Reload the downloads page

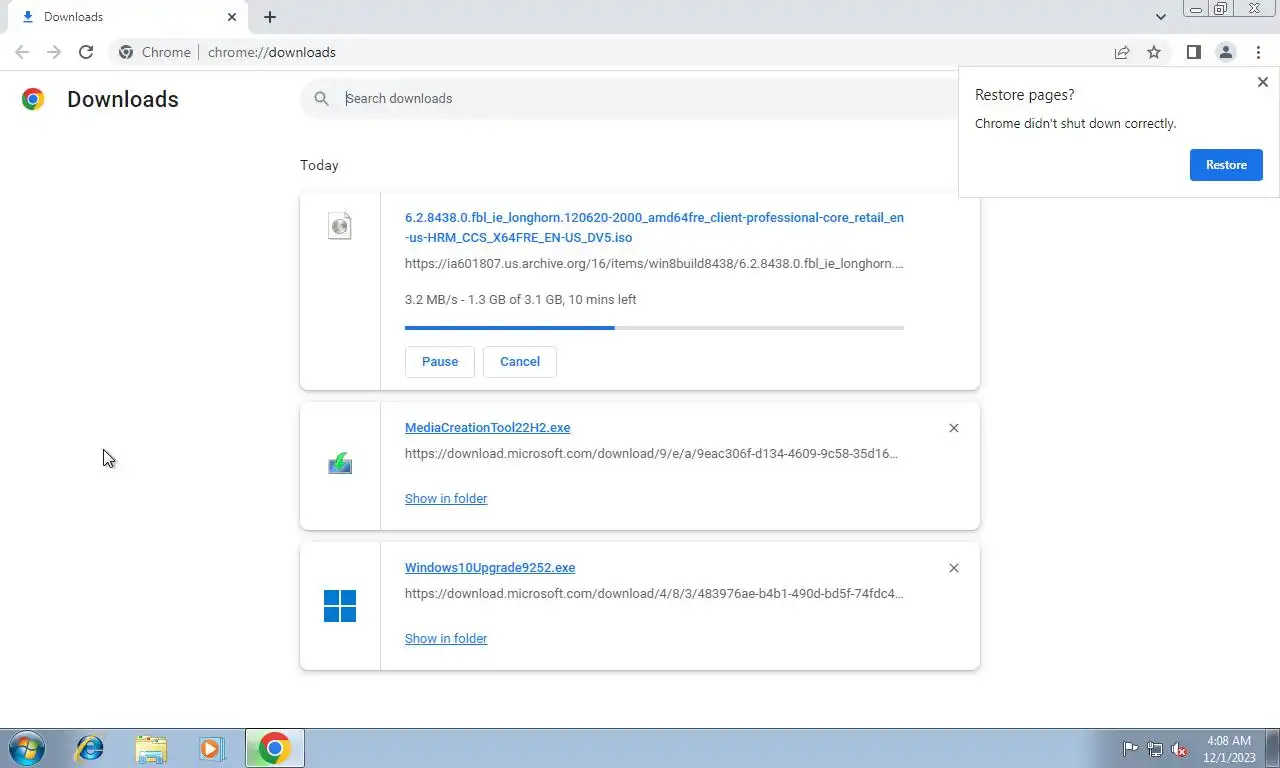(86, 52)
